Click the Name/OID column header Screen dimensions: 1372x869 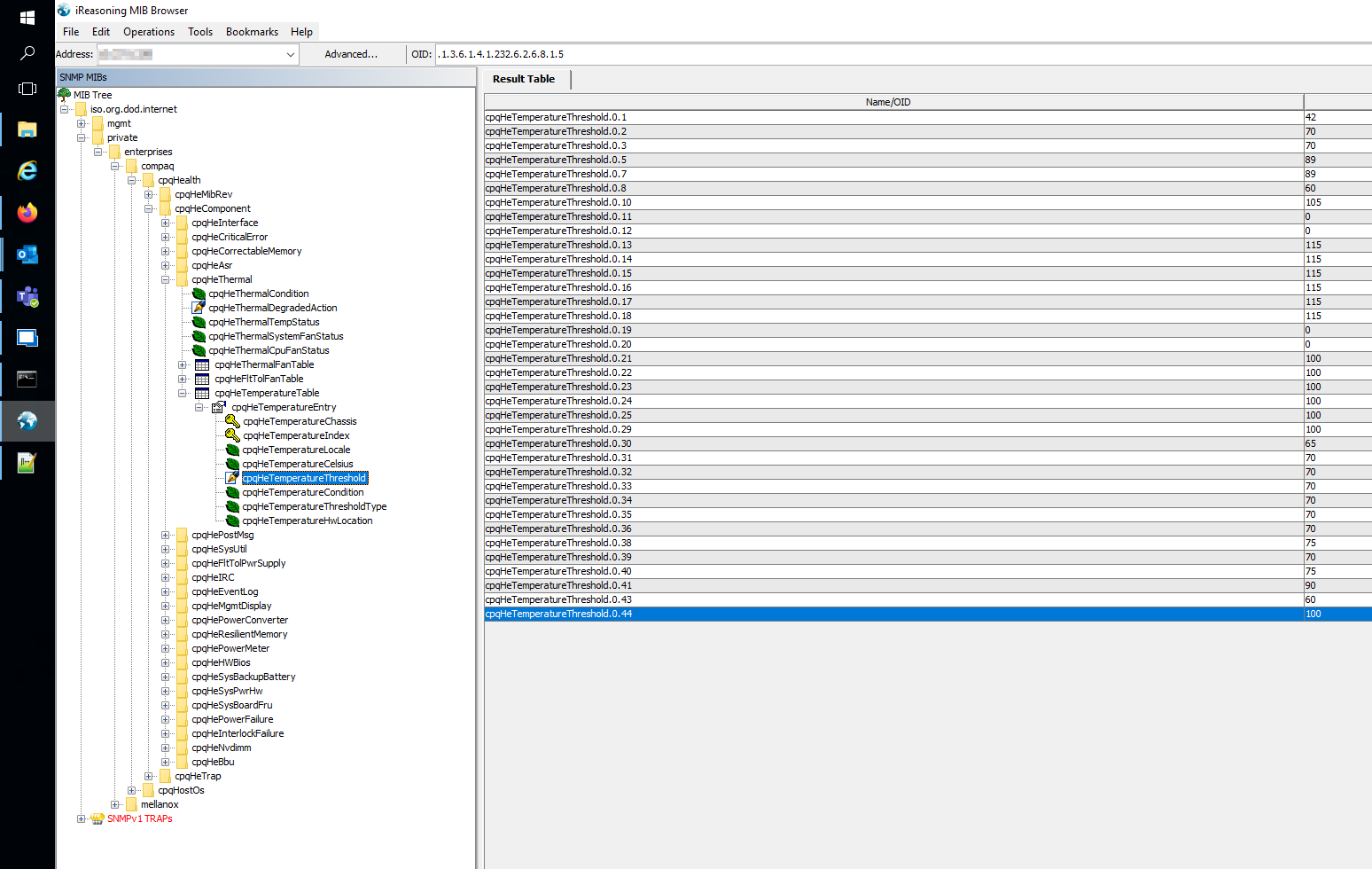(x=893, y=102)
